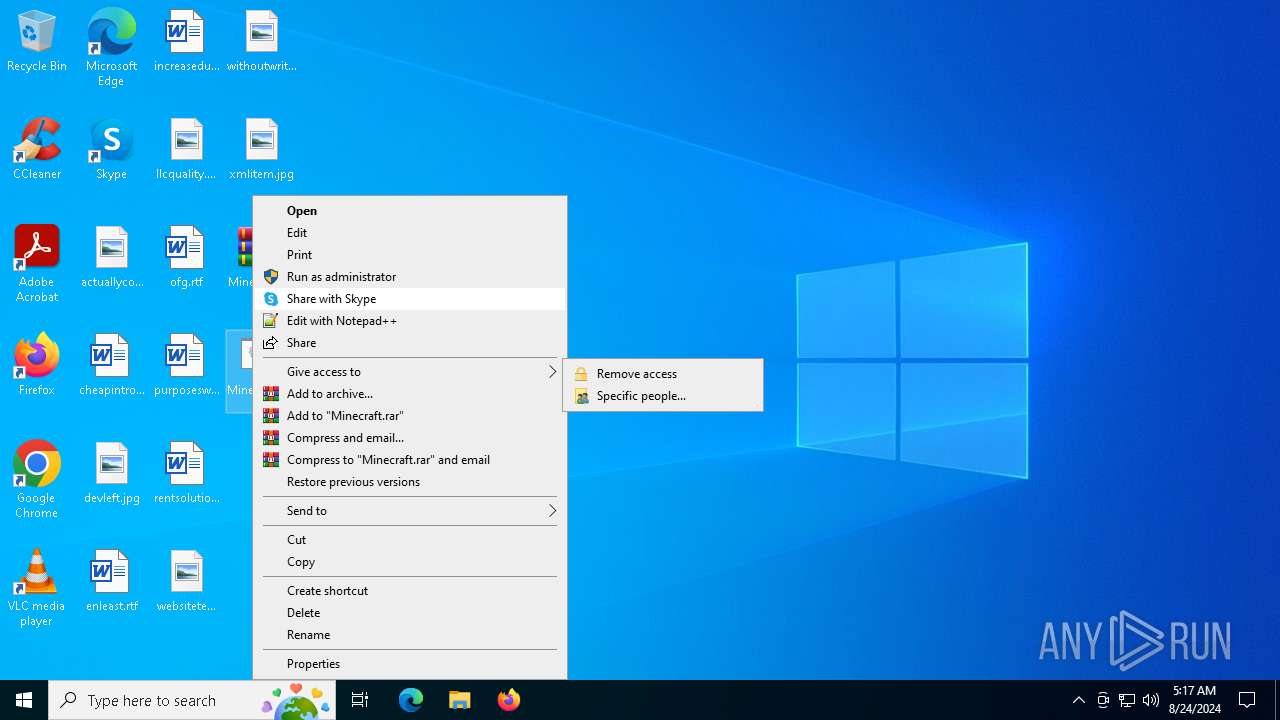Image resolution: width=1280 pixels, height=720 pixels.
Task: Select the purposesw... Word document icon
Action: tap(186, 366)
